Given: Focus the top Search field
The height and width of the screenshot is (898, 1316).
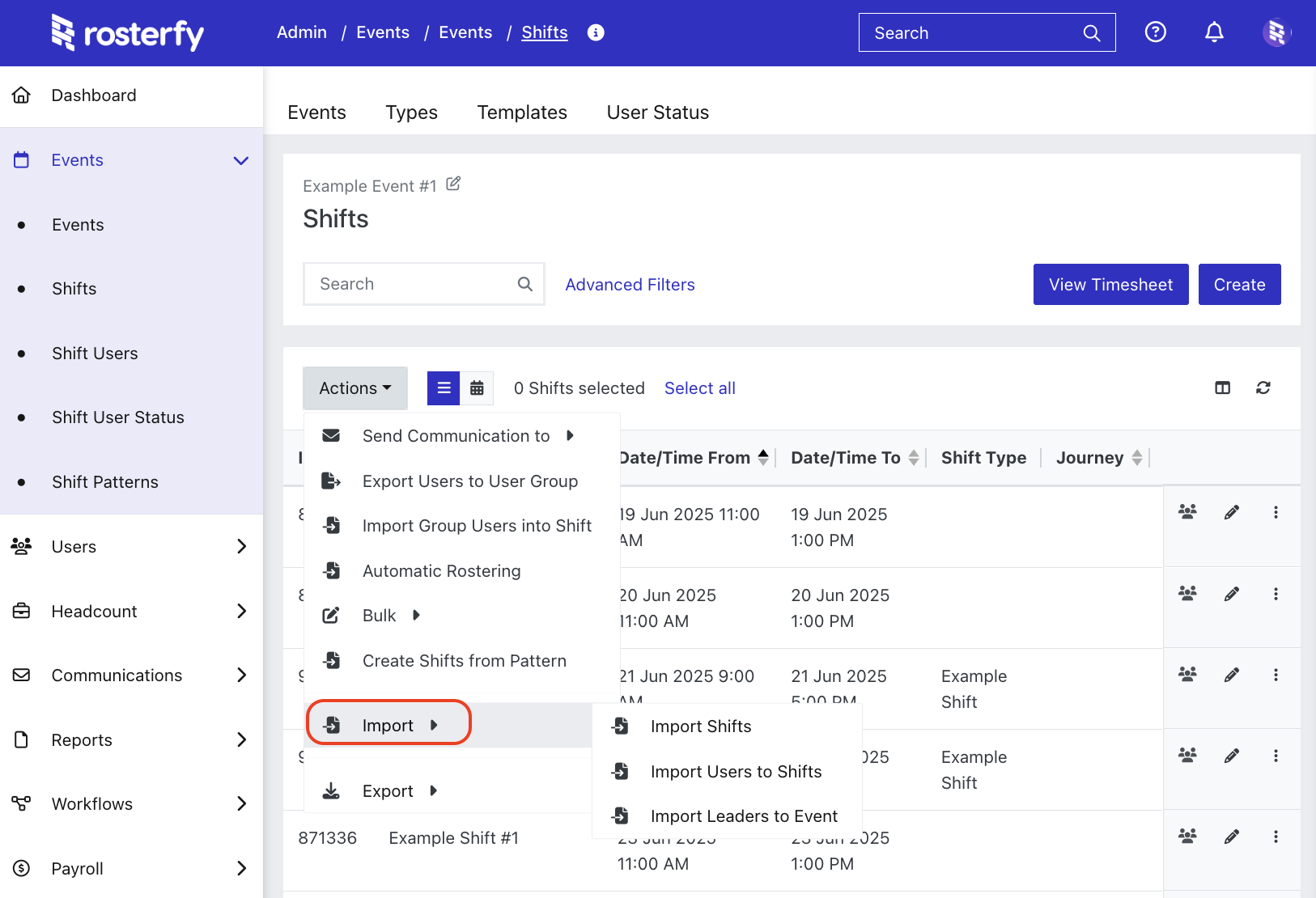Looking at the screenshot, I should [987, 33].
